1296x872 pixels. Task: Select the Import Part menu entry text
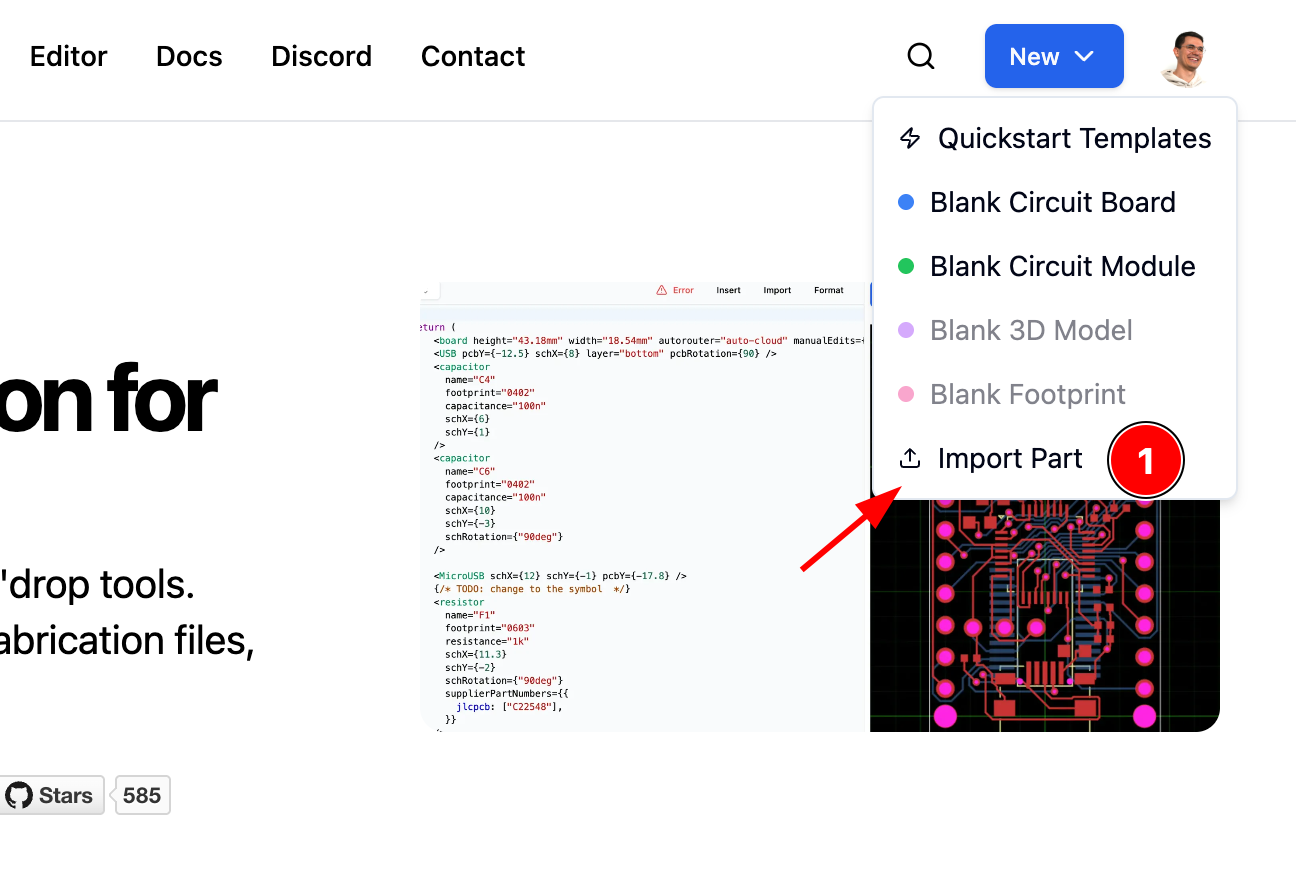pos(1009,459)
